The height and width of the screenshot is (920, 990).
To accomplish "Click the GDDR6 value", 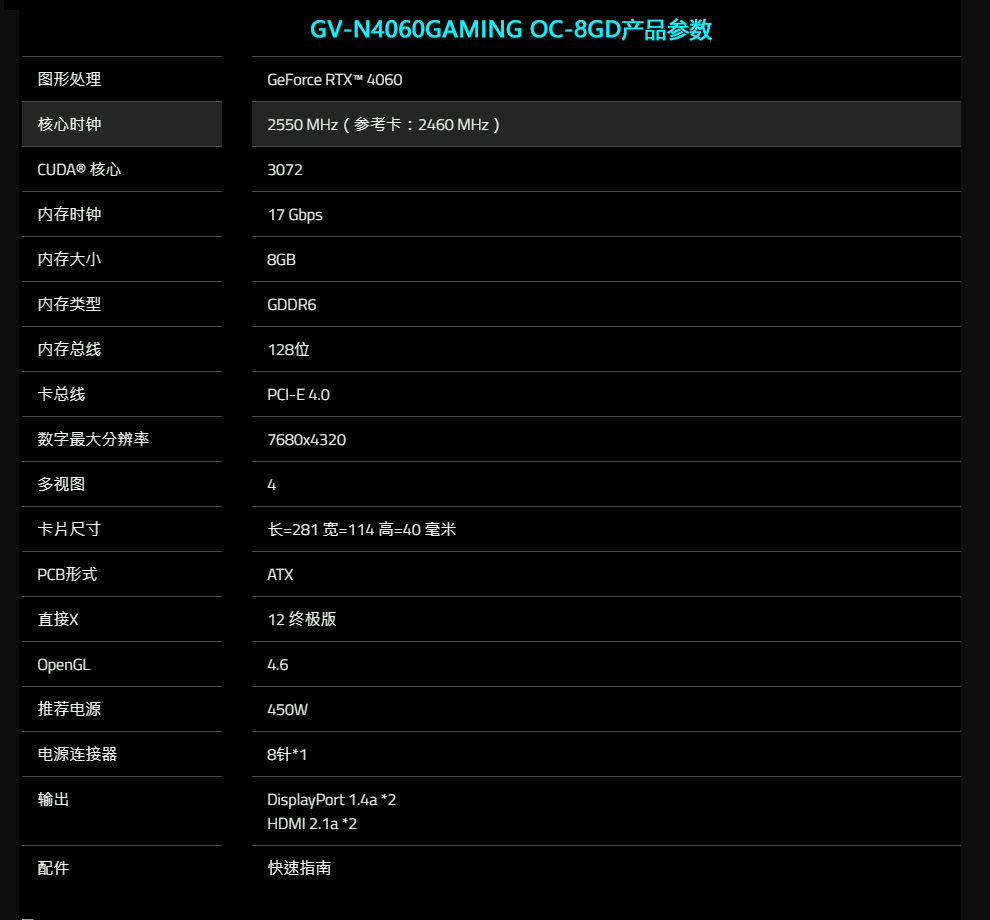I will click(292, 304).
